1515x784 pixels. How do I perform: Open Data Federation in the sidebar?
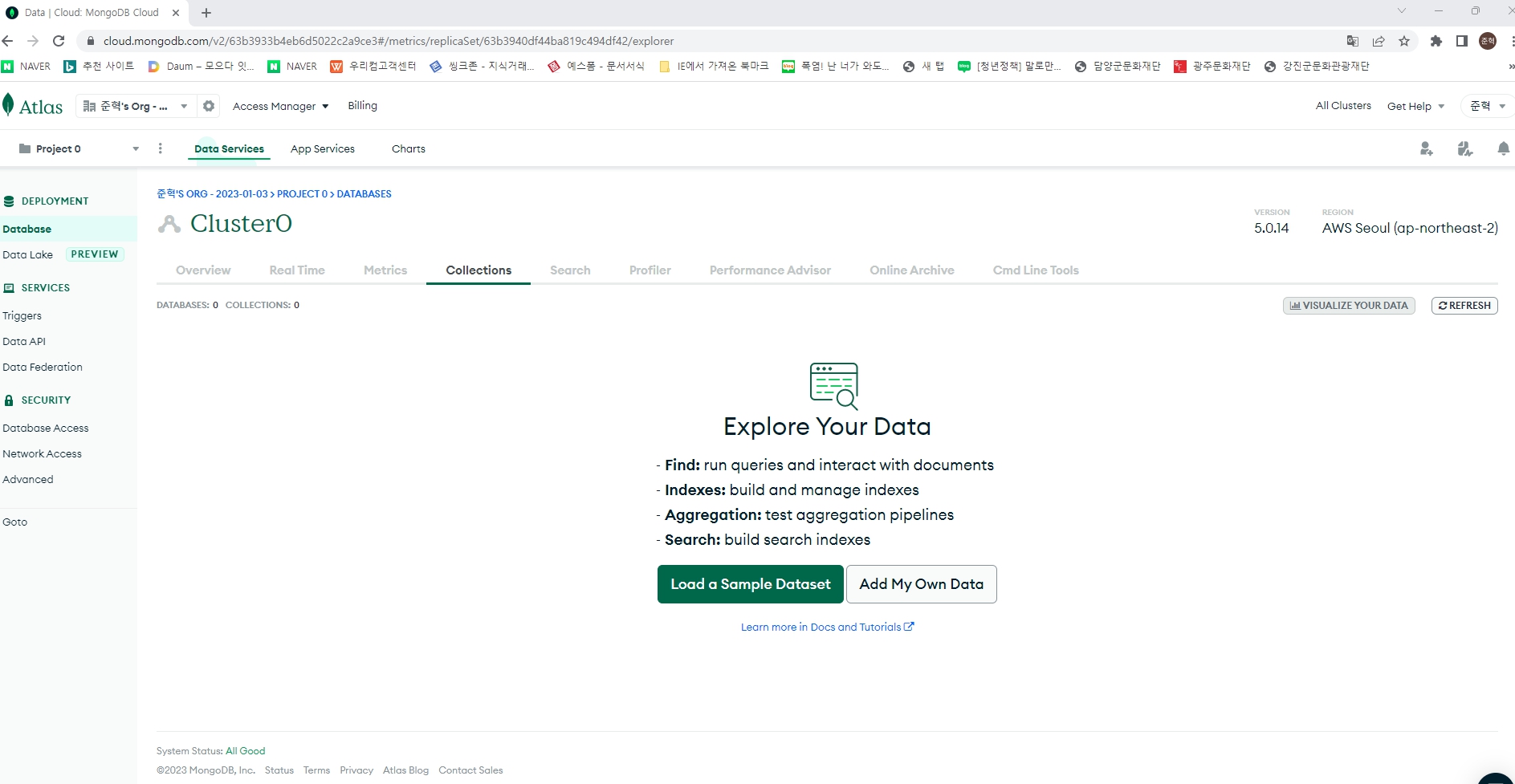[43, 368]
